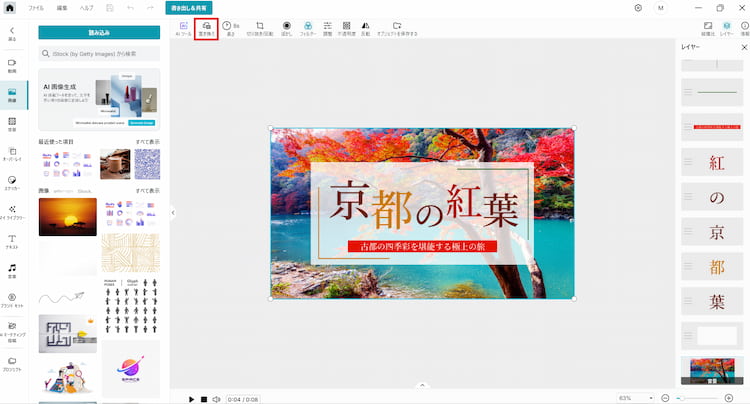Open My Library sidebar category

pos(12,213)
